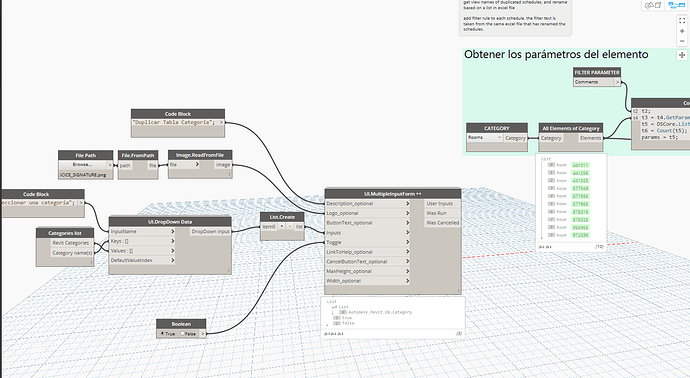Screen dimensions: 690x378
Task: Switch to 3D geometry preview navigation
Action: 653,5
